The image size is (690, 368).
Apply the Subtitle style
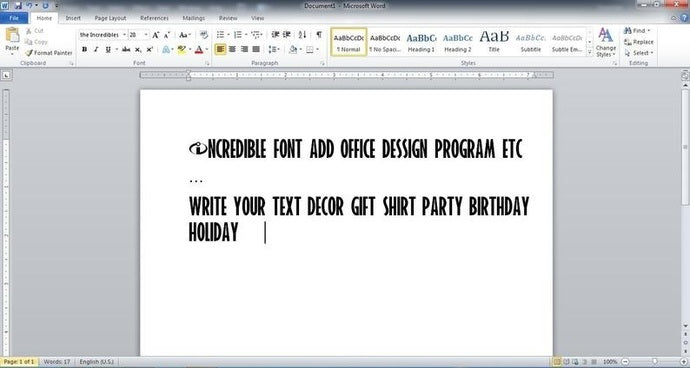click(531, 42)
